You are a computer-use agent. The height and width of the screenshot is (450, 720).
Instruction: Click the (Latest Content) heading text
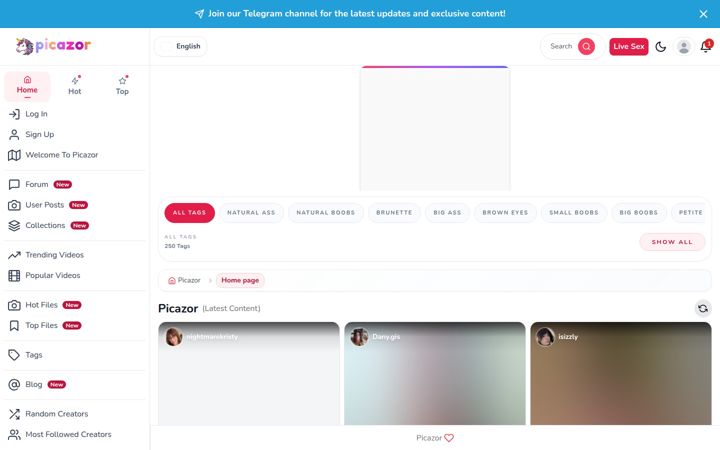pyautogui.click(x=231, y=309)
